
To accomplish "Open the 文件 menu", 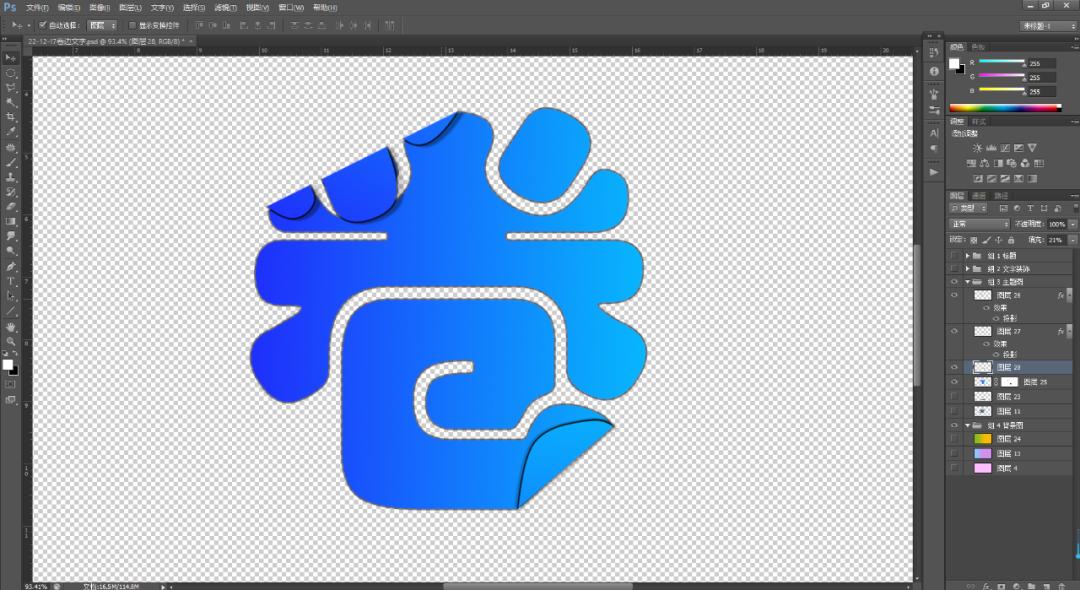I will pyautogui.click(x=37, y=8).
